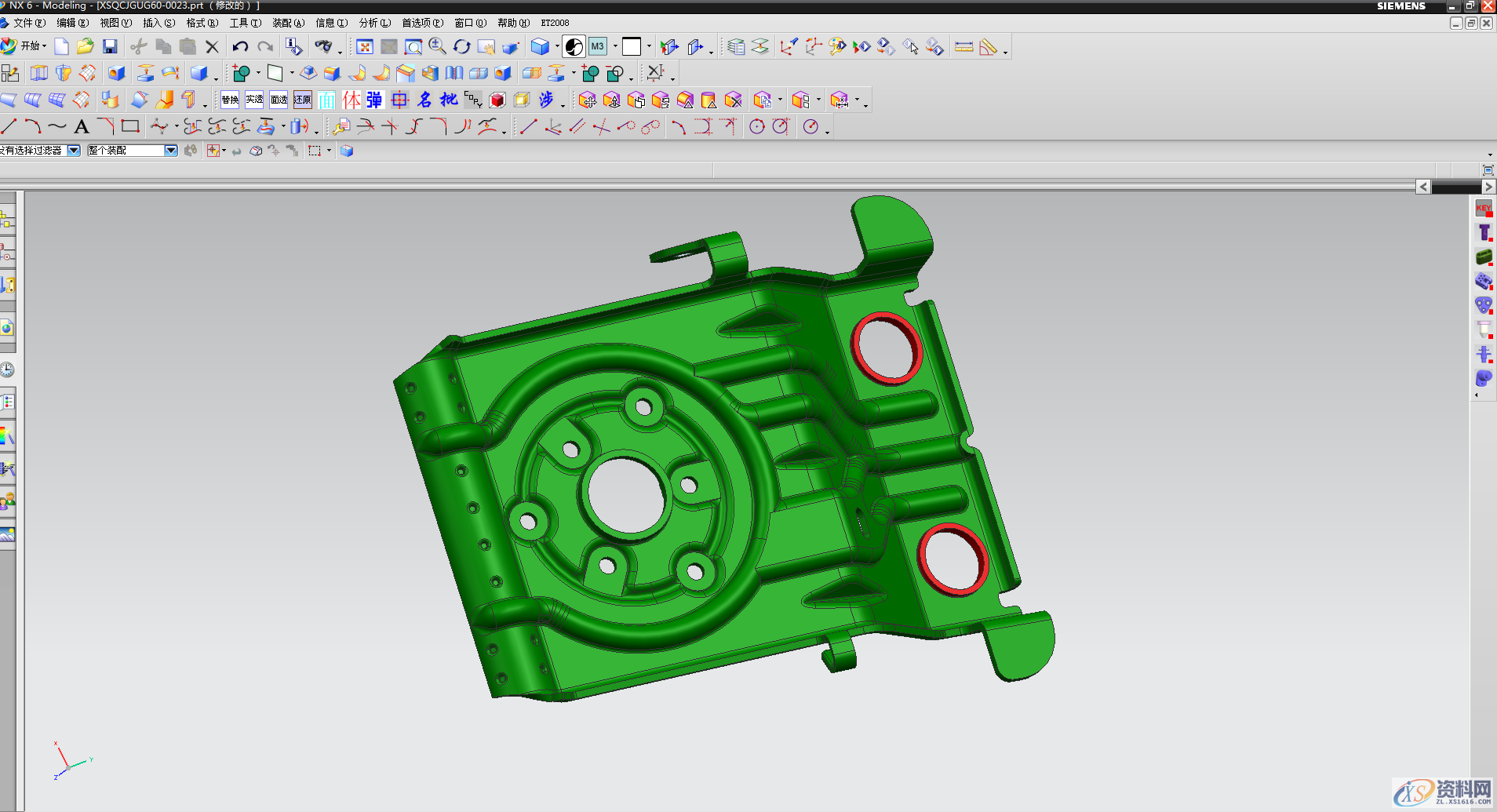Select the Fit view icon

[x=365, y=47]
